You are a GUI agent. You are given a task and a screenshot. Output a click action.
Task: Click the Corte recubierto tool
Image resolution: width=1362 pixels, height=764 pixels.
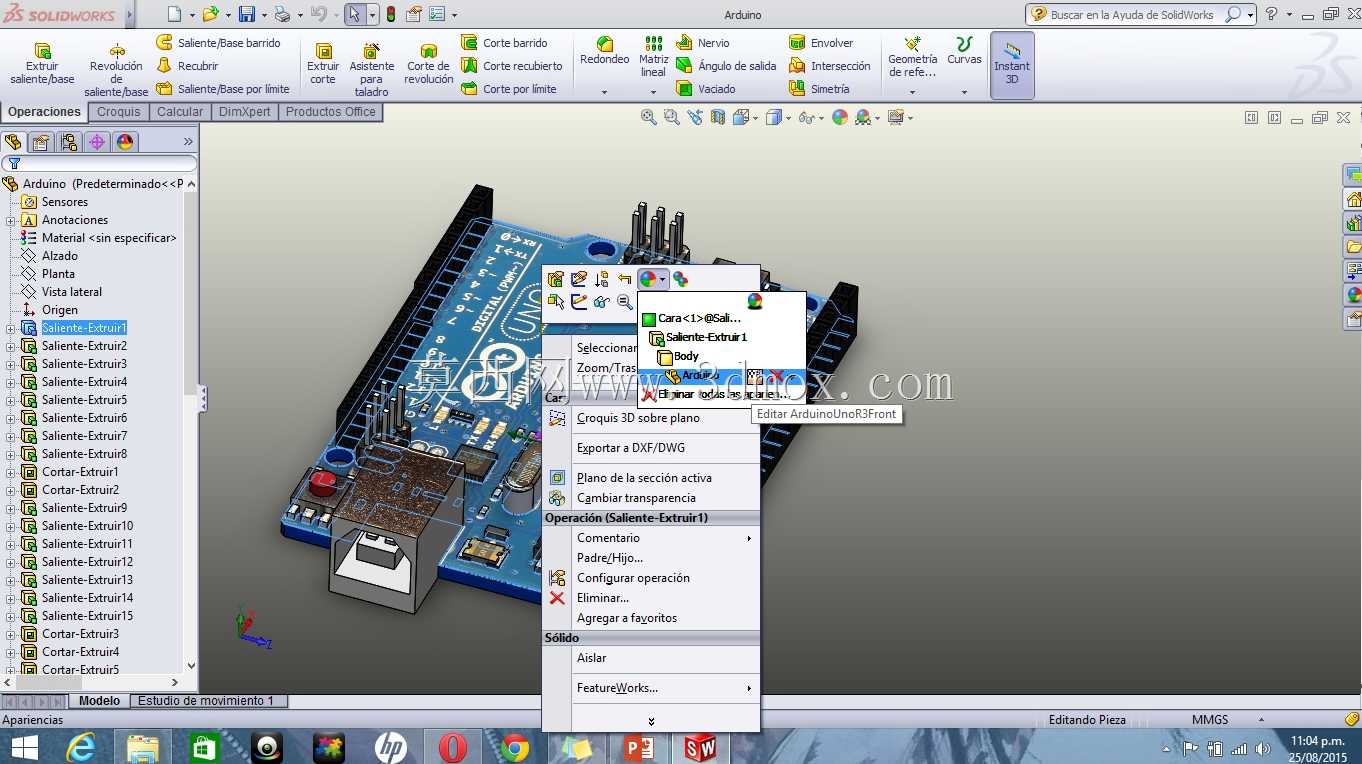pos(512,66)
